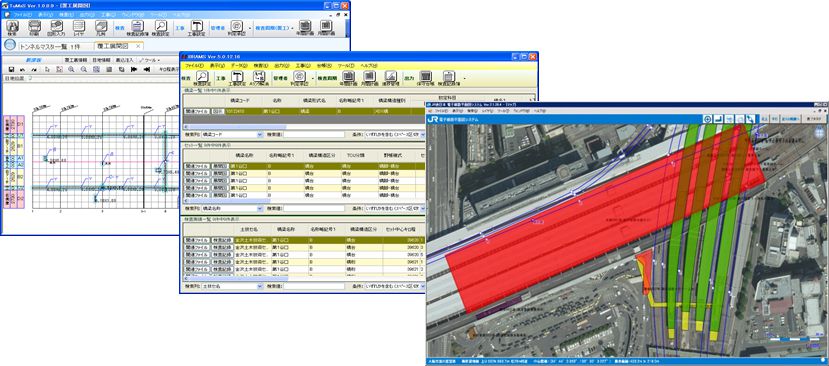Open the 主技セ名 search column dropdown
The width and height of the screenshot is (829, 366).
tap(231, 286)
